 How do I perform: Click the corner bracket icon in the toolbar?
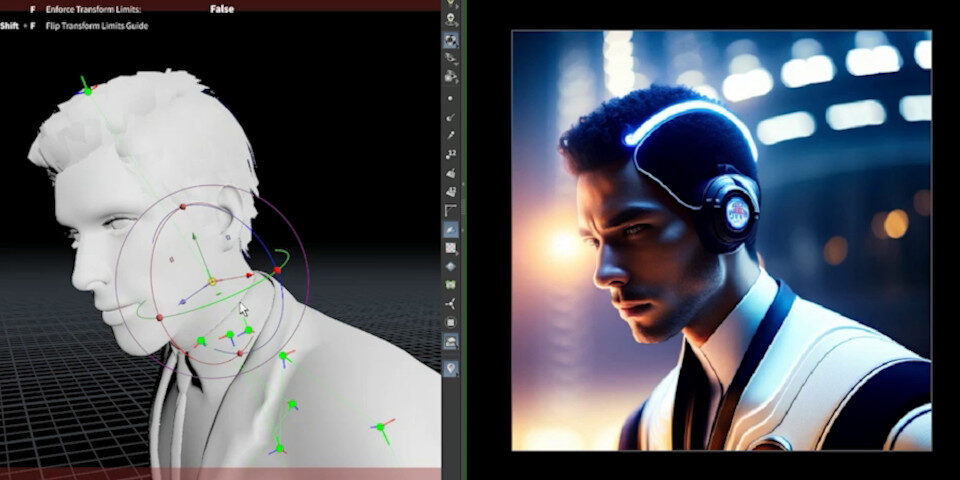pyautogui.click(x=451, y=211)
